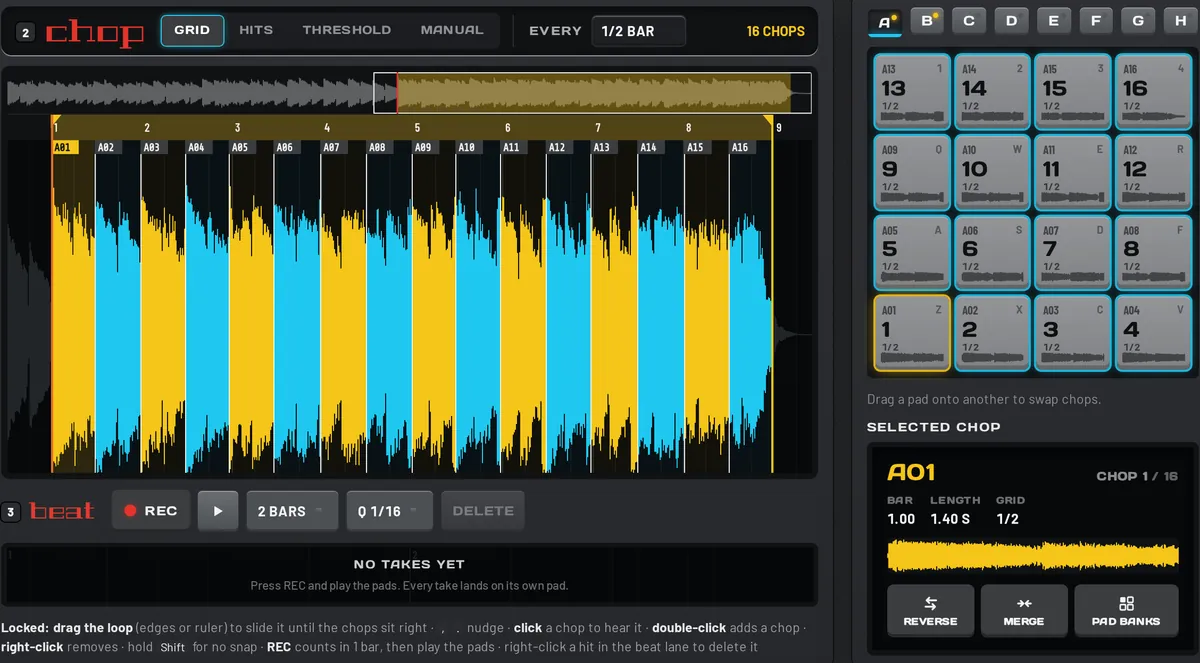Viewport: 1200px width, 663px height.
Task: Click the selected chop A01 waveform preview
Action: click(x=1033, y=556)
